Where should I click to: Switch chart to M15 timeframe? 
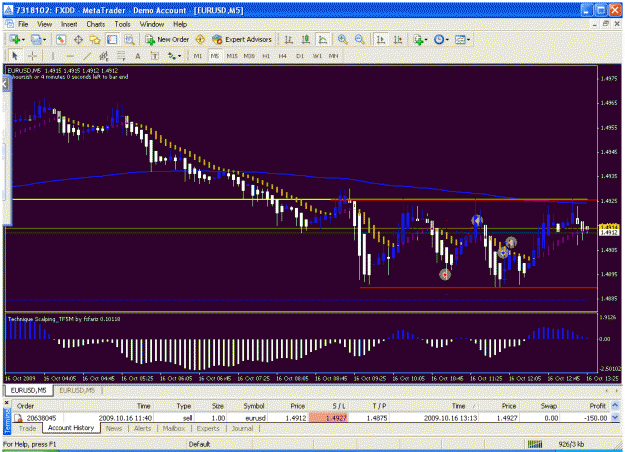tap(232, 56)
